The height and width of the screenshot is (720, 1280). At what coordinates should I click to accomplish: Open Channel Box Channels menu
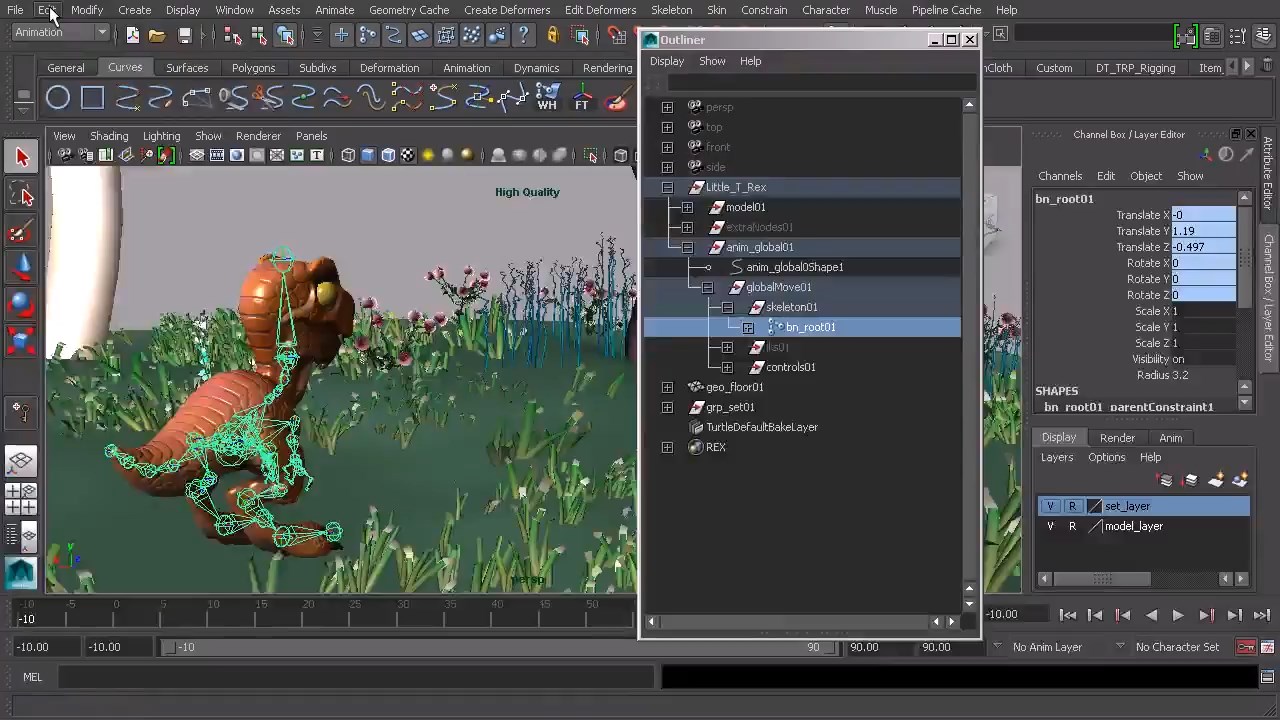[1060, 176]
